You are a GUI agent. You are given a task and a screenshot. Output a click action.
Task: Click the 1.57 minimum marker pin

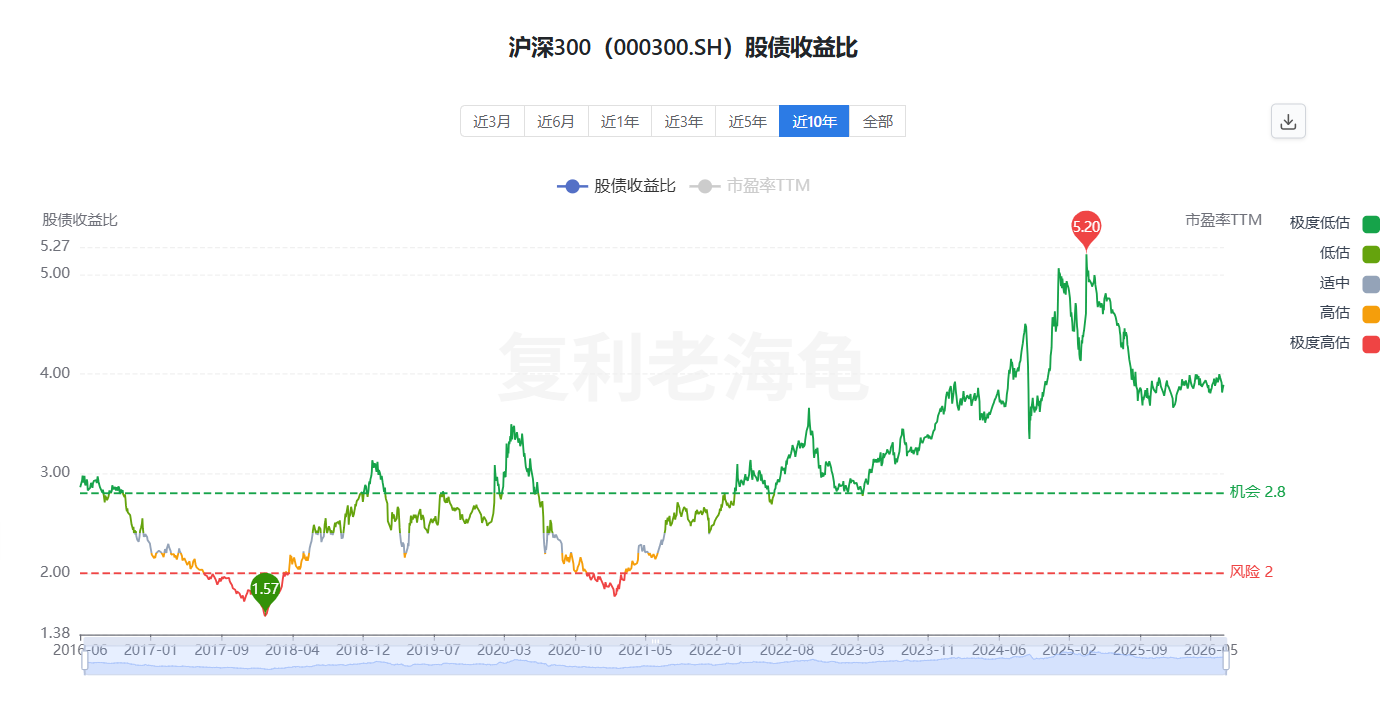click(x=265, y=590)
